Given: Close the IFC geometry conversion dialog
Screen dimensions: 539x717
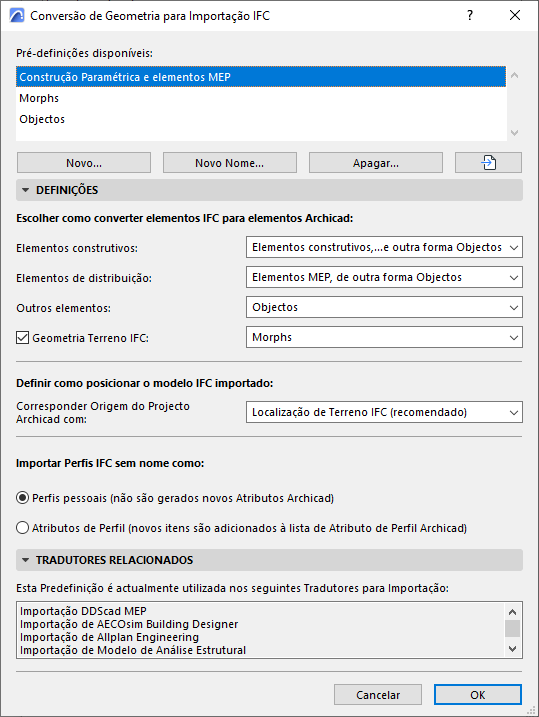Looking at the screenshot, I should pos(515,16).
